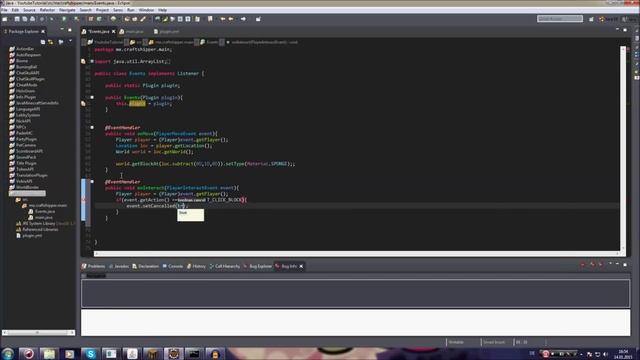Switch to the History tab
Screen dimensions: 640x360
click(x=196, y=266)
